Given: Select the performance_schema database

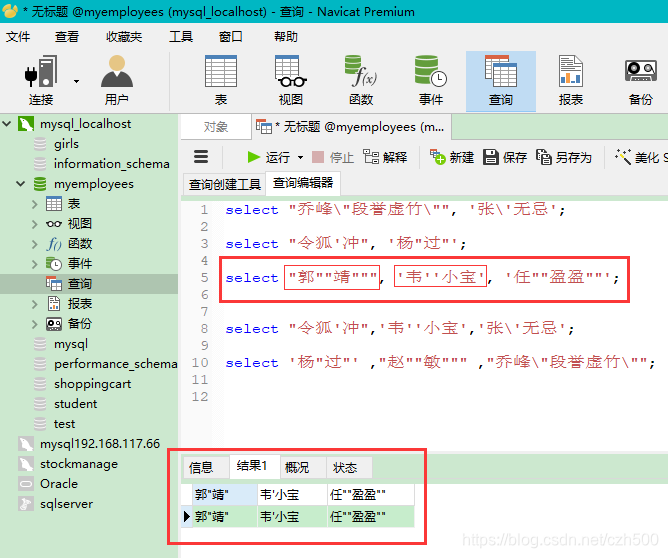Looking at the screenshot, I should click(x=115, y=364).
